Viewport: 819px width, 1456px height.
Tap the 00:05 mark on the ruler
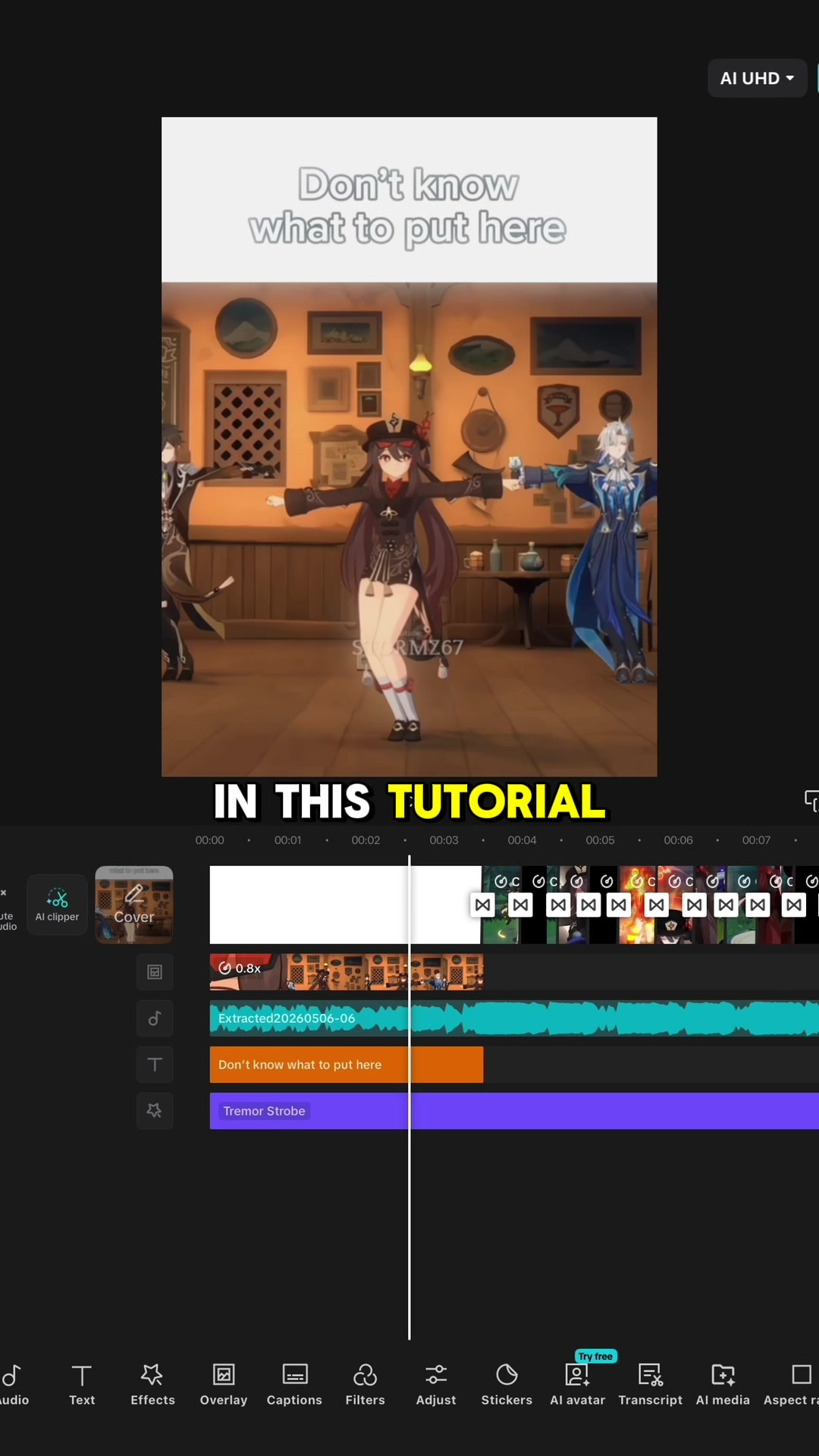[600, 840]
